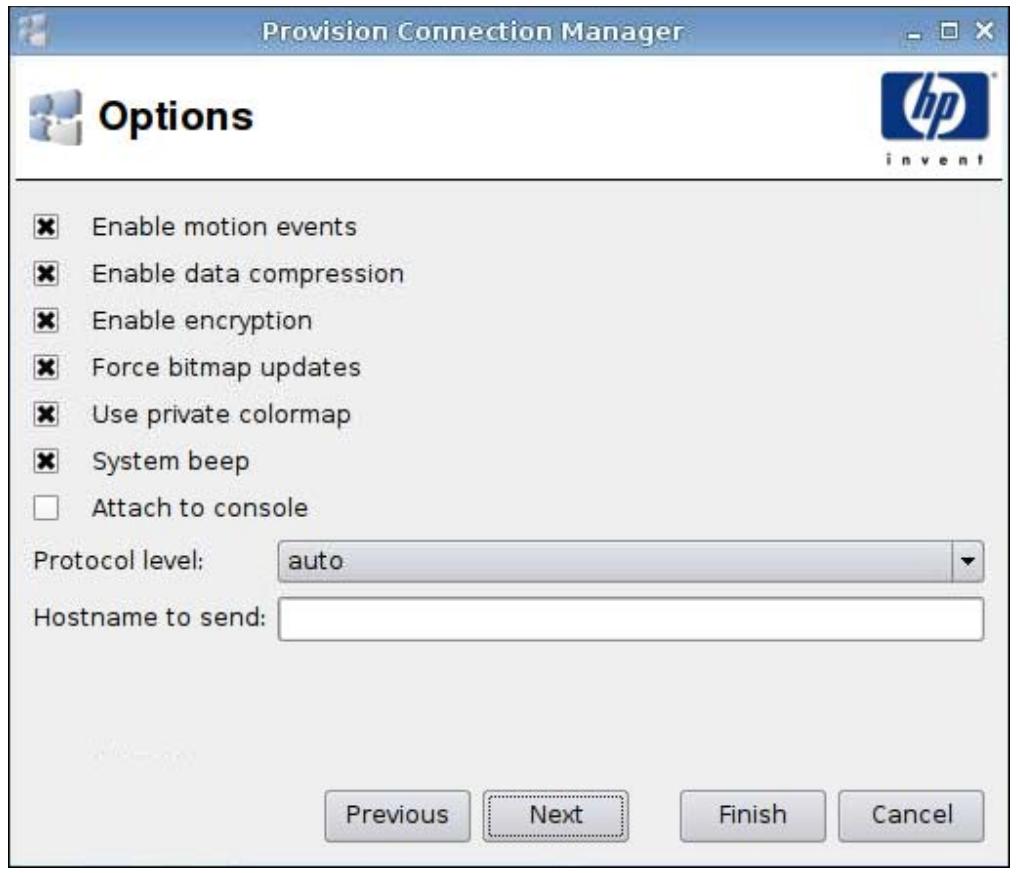Click the Finish button

(752, 815)
